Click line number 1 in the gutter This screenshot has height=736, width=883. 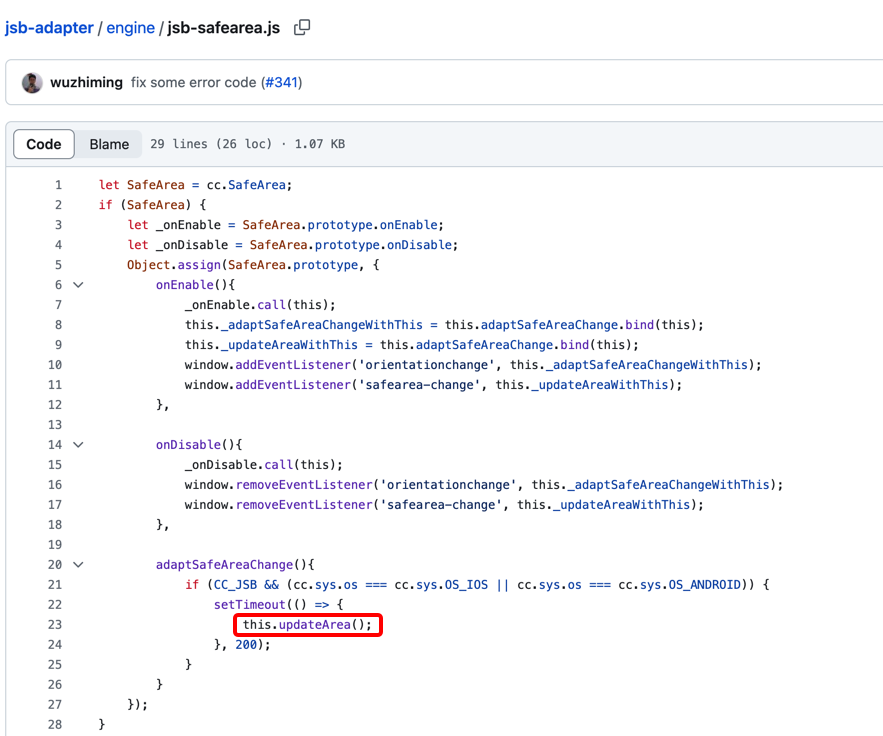58,185
